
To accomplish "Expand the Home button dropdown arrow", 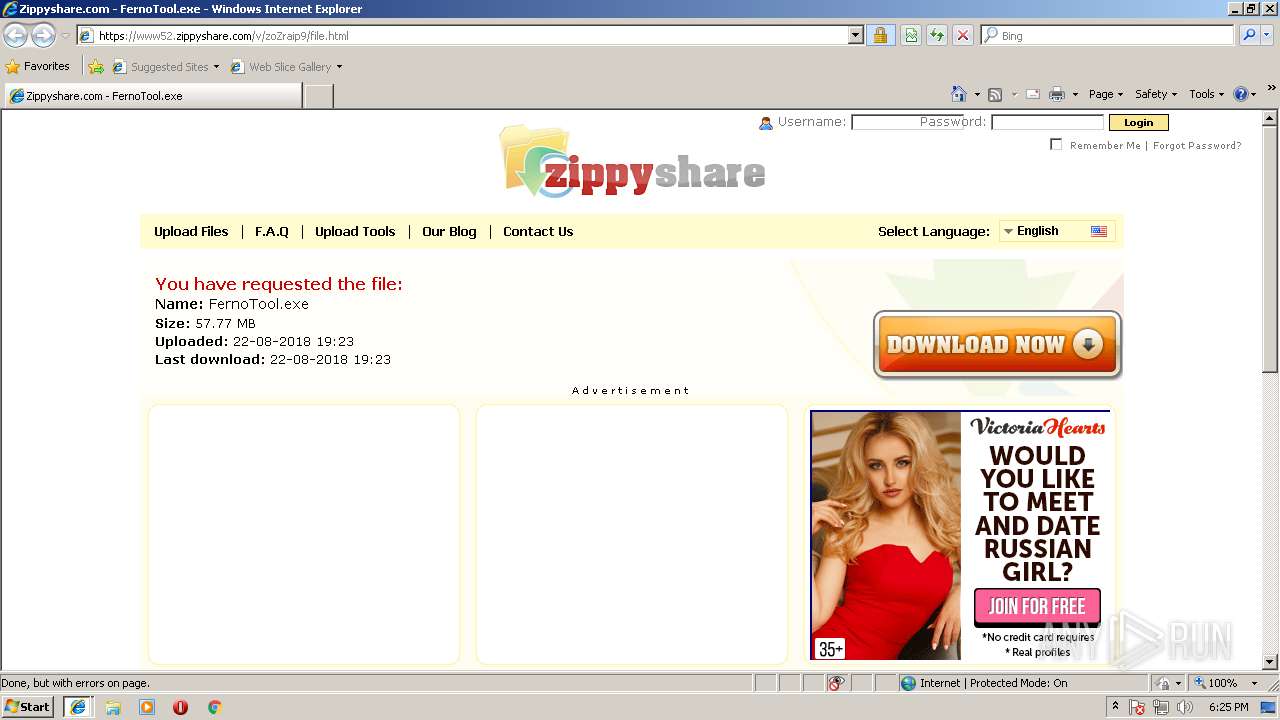I will pyautogui.click(x=976, y=94).
